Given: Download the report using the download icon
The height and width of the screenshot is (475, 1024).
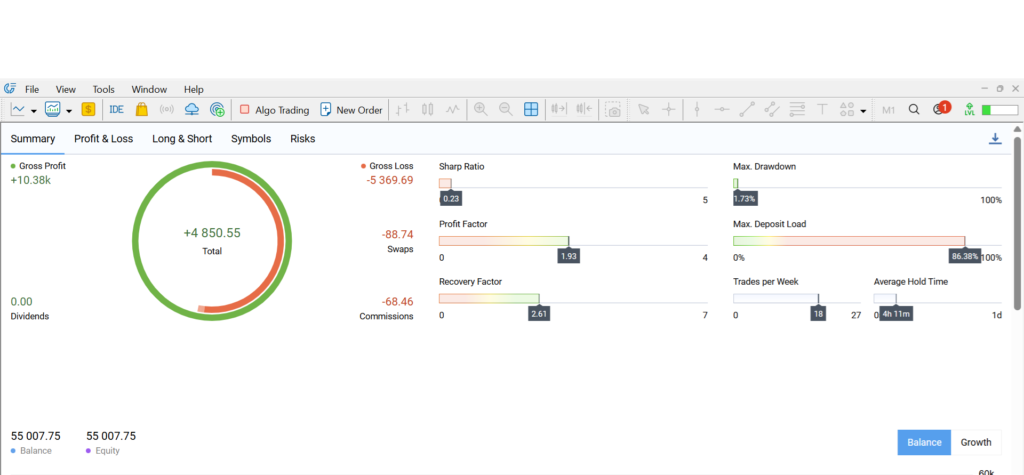Looking at the screenshot, I should pos(995,139).
